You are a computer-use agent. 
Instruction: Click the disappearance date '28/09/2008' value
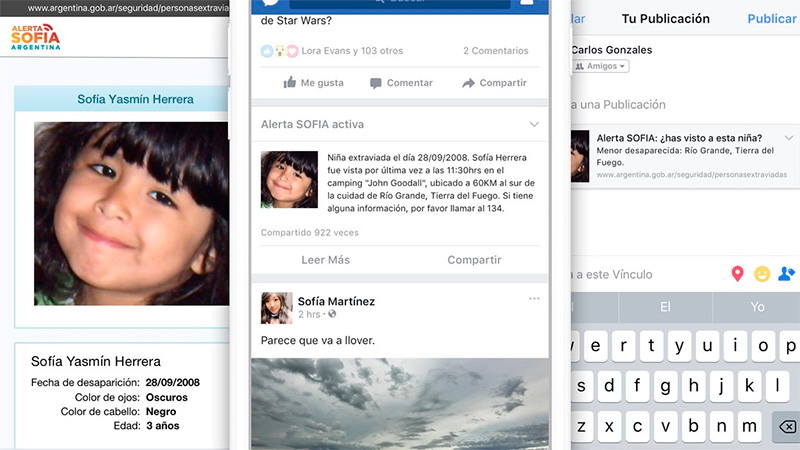[x=172, y=383]
